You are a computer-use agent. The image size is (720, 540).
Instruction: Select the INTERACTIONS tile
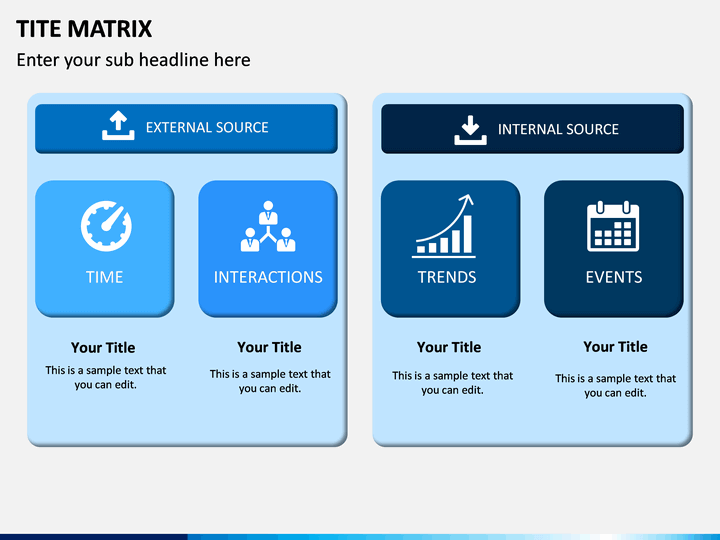[268, 248]
